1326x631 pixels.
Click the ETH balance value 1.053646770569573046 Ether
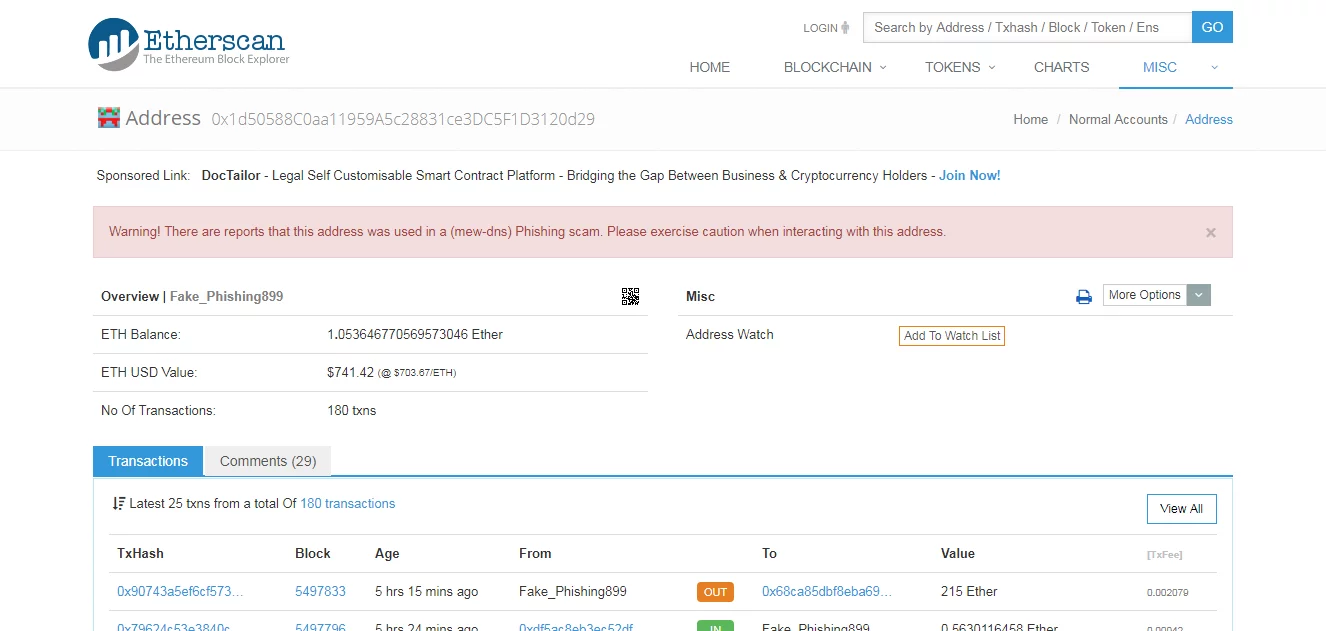click(x=415, y=334)
